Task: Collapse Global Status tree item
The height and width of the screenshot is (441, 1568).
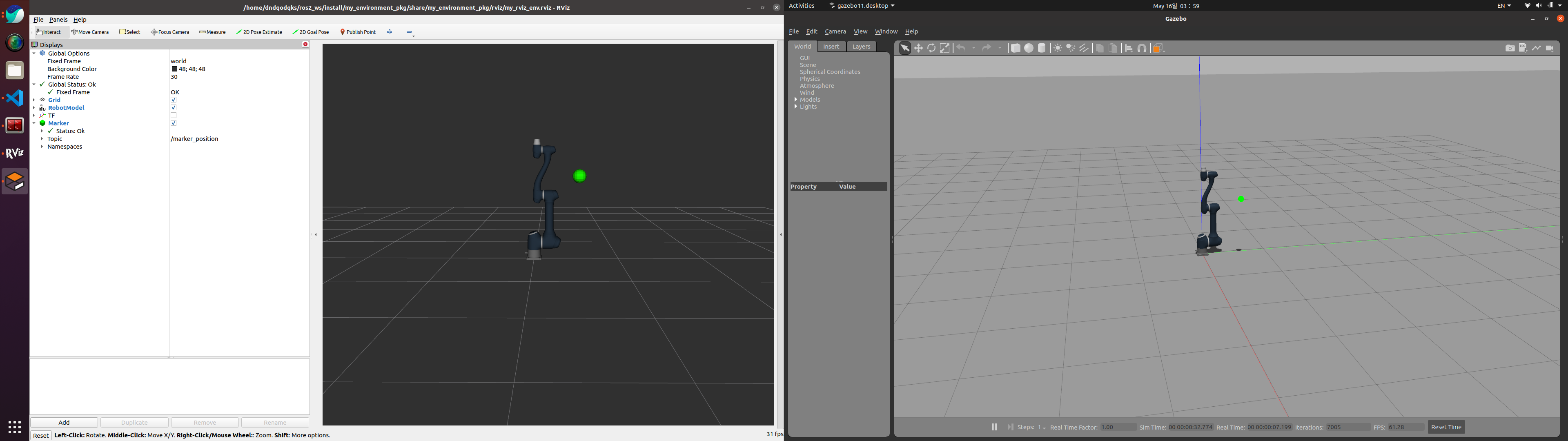Action: (34, 85)
